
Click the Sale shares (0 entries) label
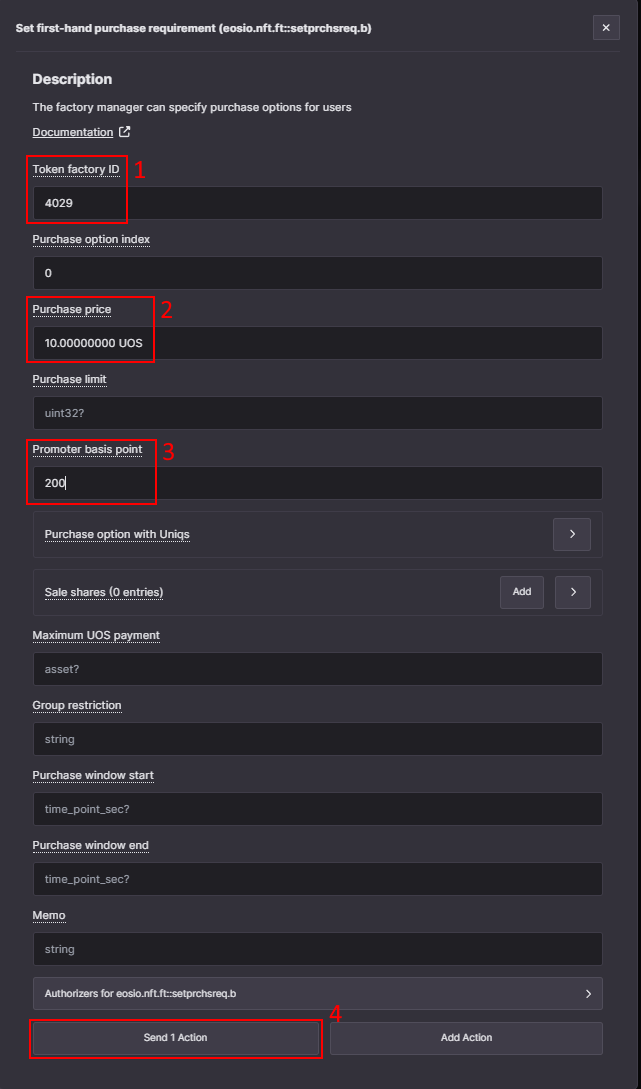pyautogui.click(x=104, y=592)
